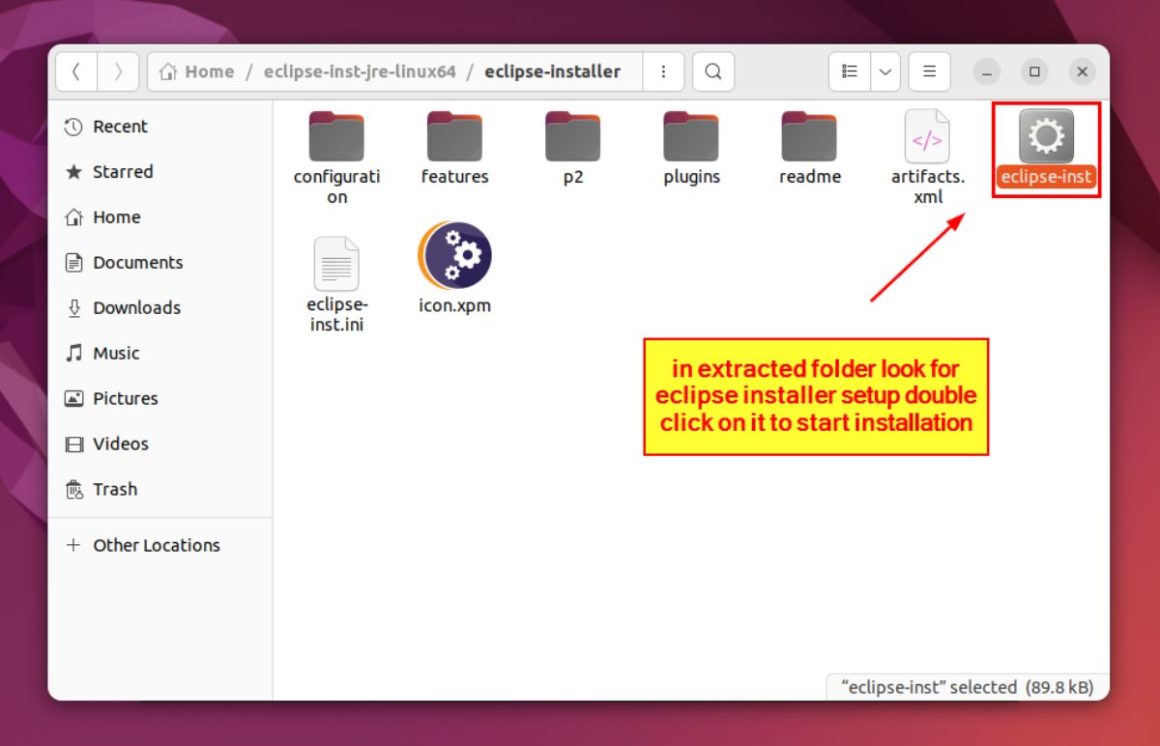The height and width of the screenshot is (746, 1160).
Task: Open the path bar three-dot menu
Action: (x=663, y=71)
